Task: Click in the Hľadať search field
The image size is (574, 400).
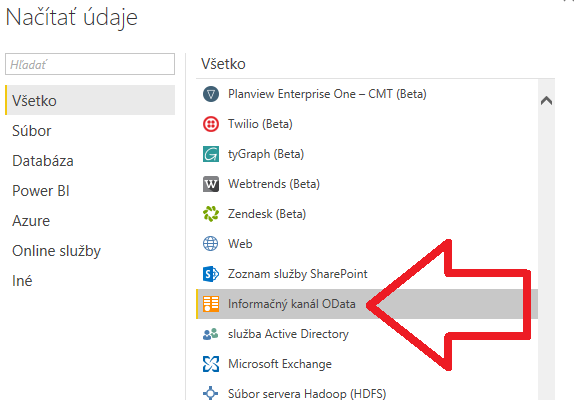Action: coord(90,64)
